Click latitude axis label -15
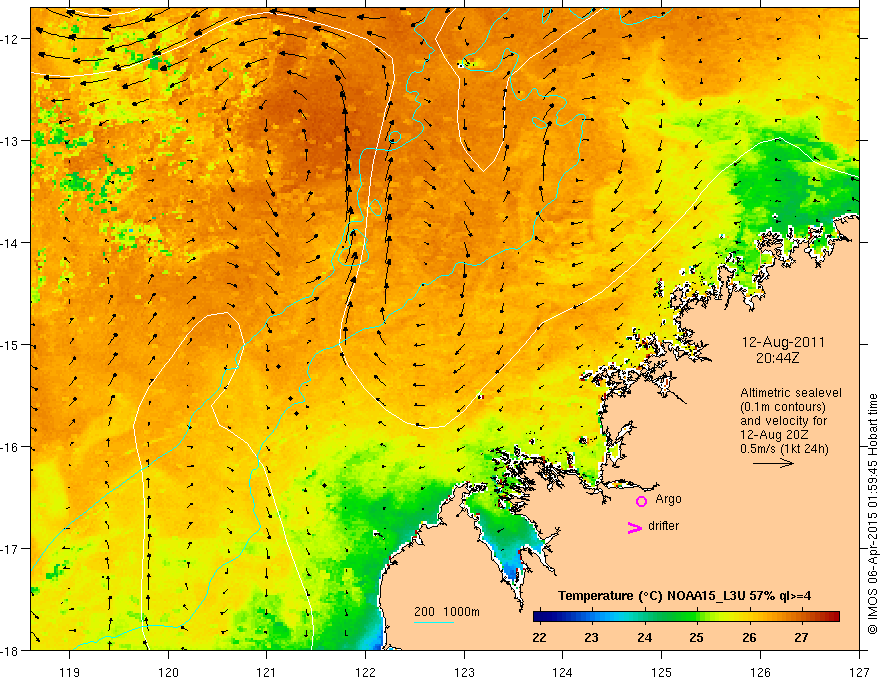 pos(11,345)
